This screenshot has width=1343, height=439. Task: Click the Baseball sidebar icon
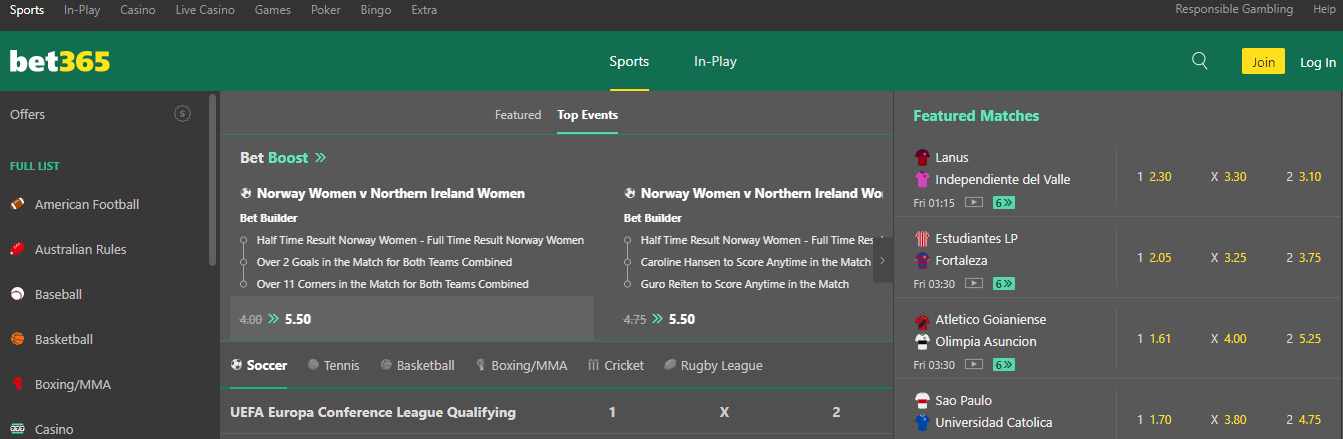17,294
